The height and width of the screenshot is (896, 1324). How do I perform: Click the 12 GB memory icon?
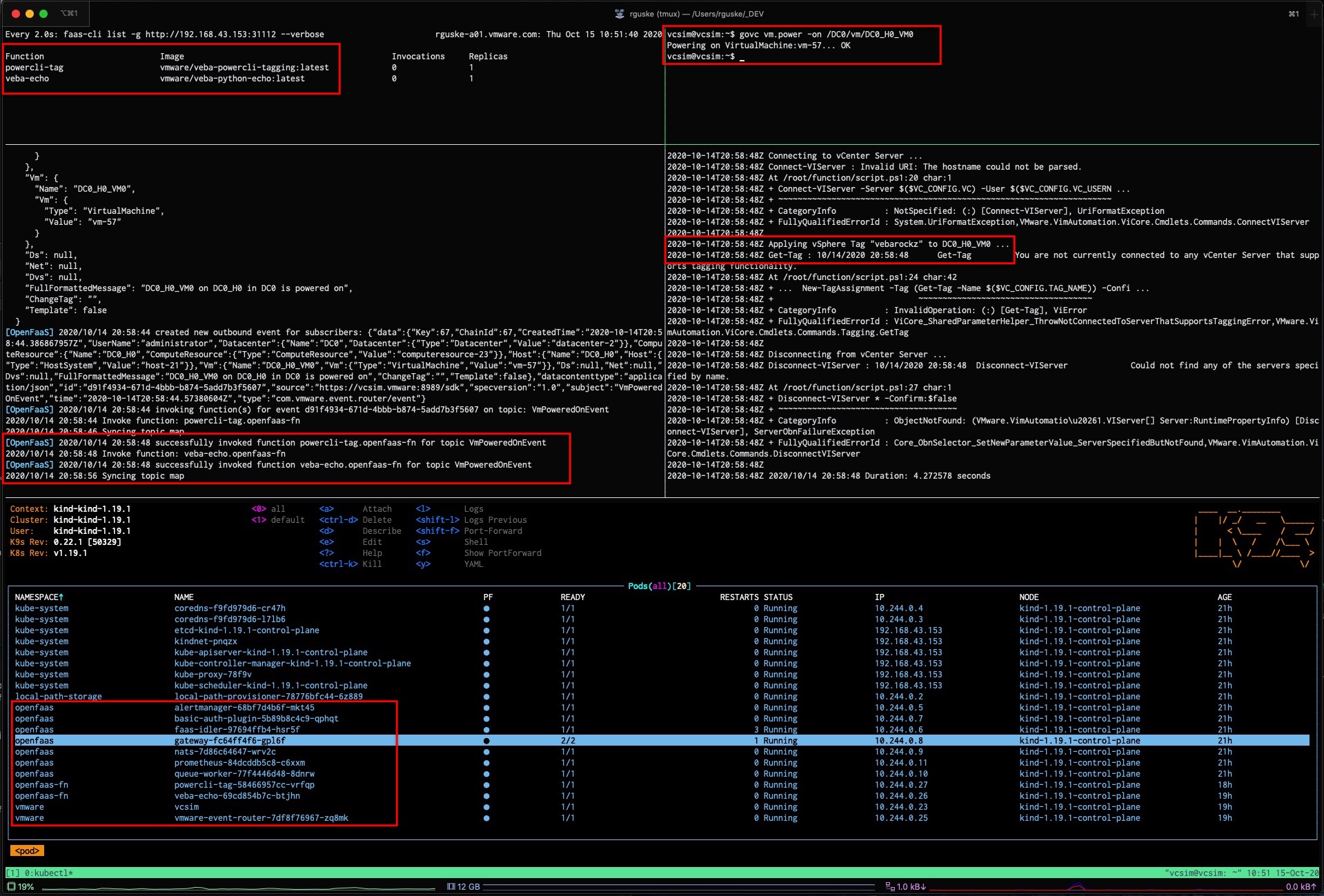451,887
